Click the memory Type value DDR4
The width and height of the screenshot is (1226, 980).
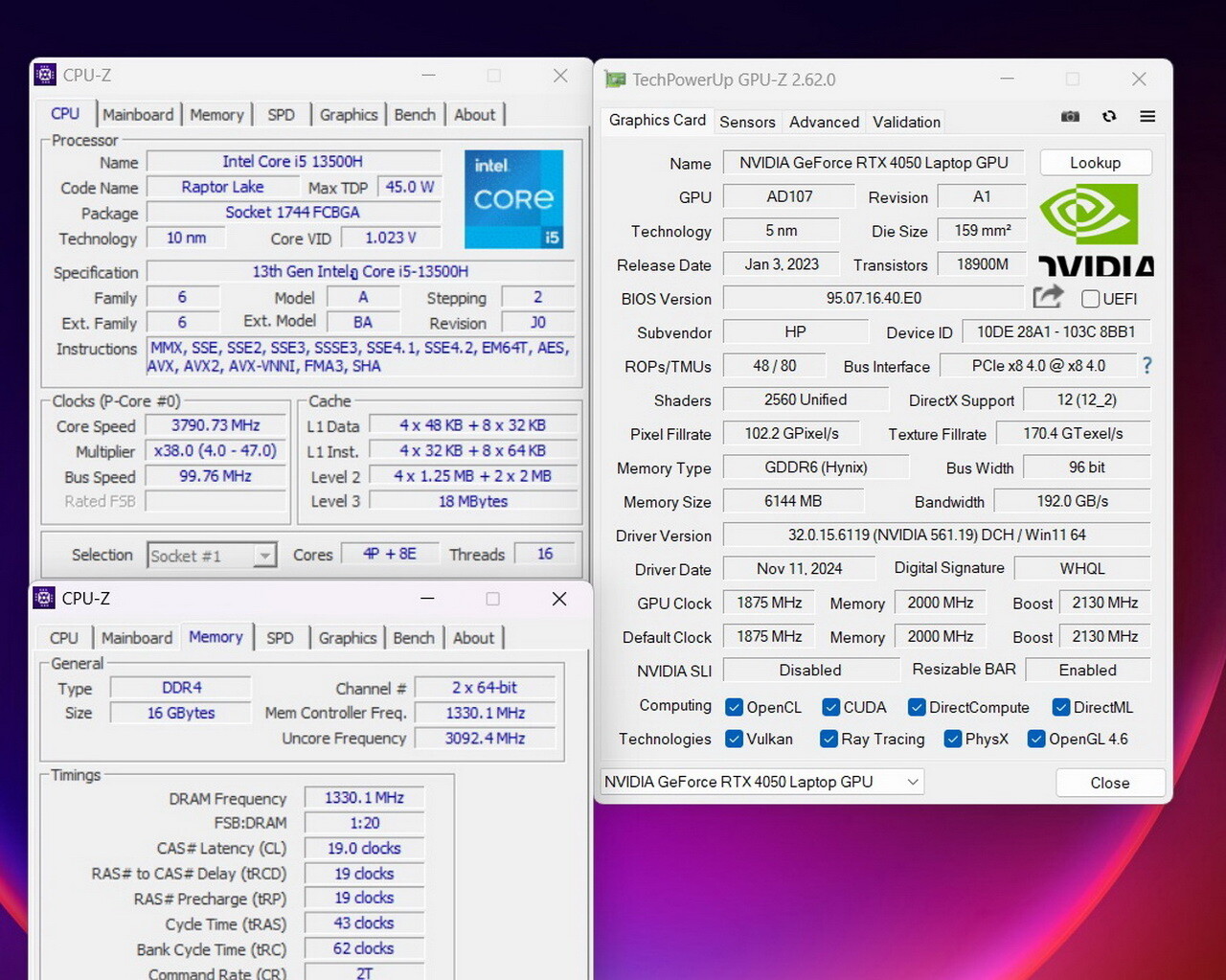click(181, 688)
